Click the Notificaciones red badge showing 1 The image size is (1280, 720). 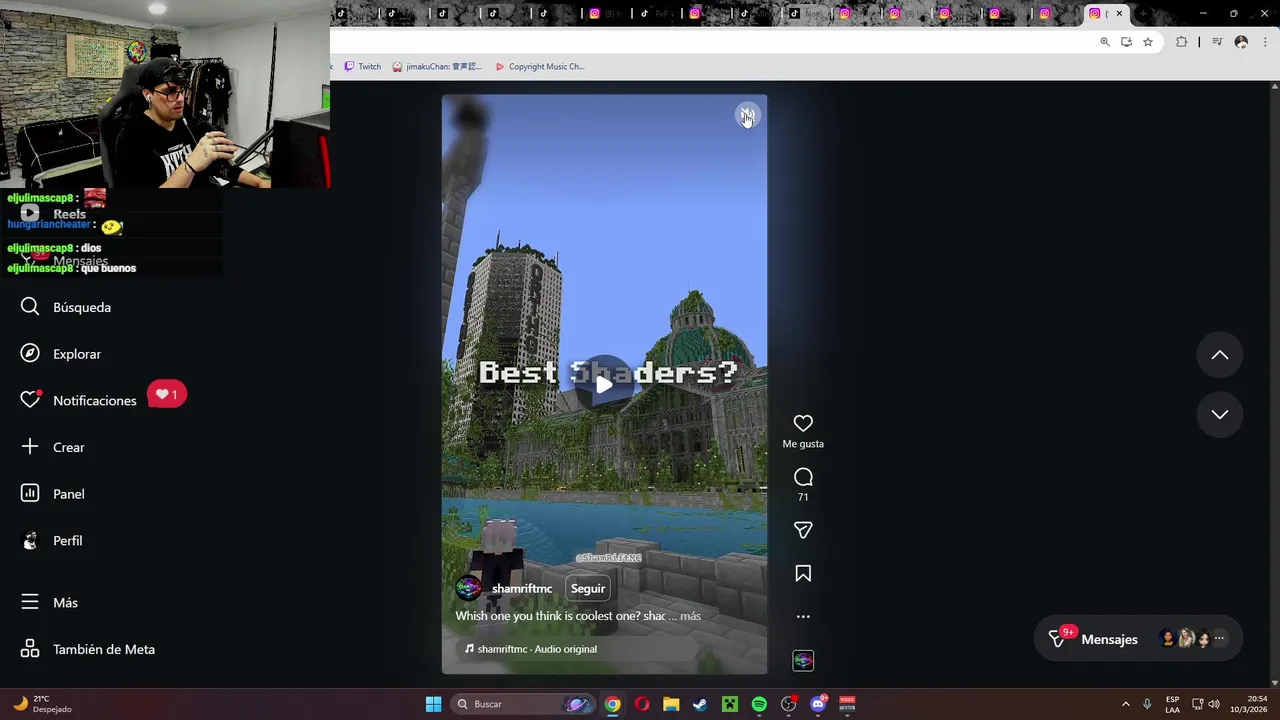167,395
